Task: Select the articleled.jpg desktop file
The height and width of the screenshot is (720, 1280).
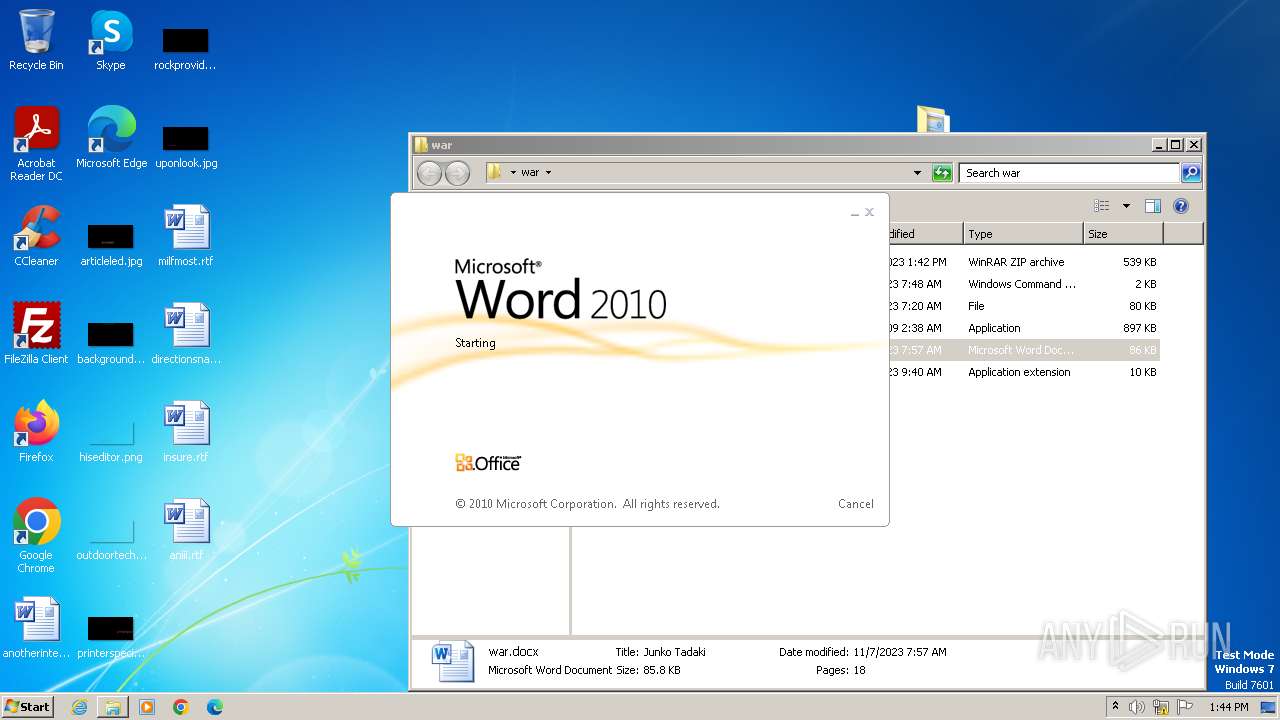Action: pyautogui.click(x=111, y=244)
